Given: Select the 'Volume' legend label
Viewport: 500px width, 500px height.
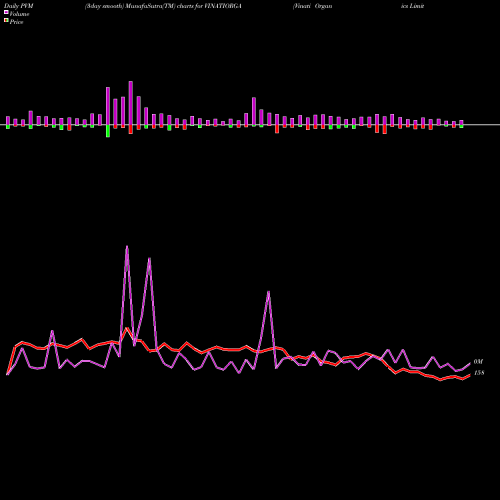Looking at the screenshot, I should pos(19,14).
